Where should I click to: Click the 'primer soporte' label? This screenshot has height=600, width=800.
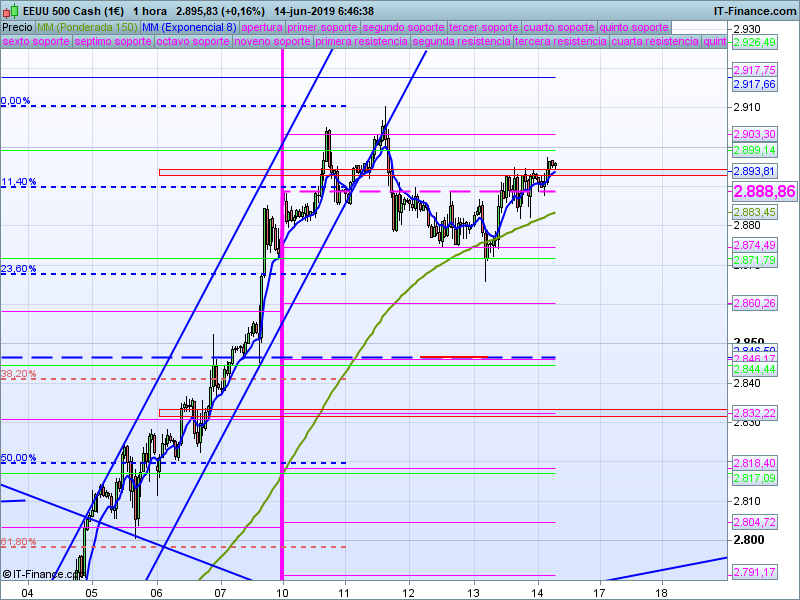pos(323,28)
